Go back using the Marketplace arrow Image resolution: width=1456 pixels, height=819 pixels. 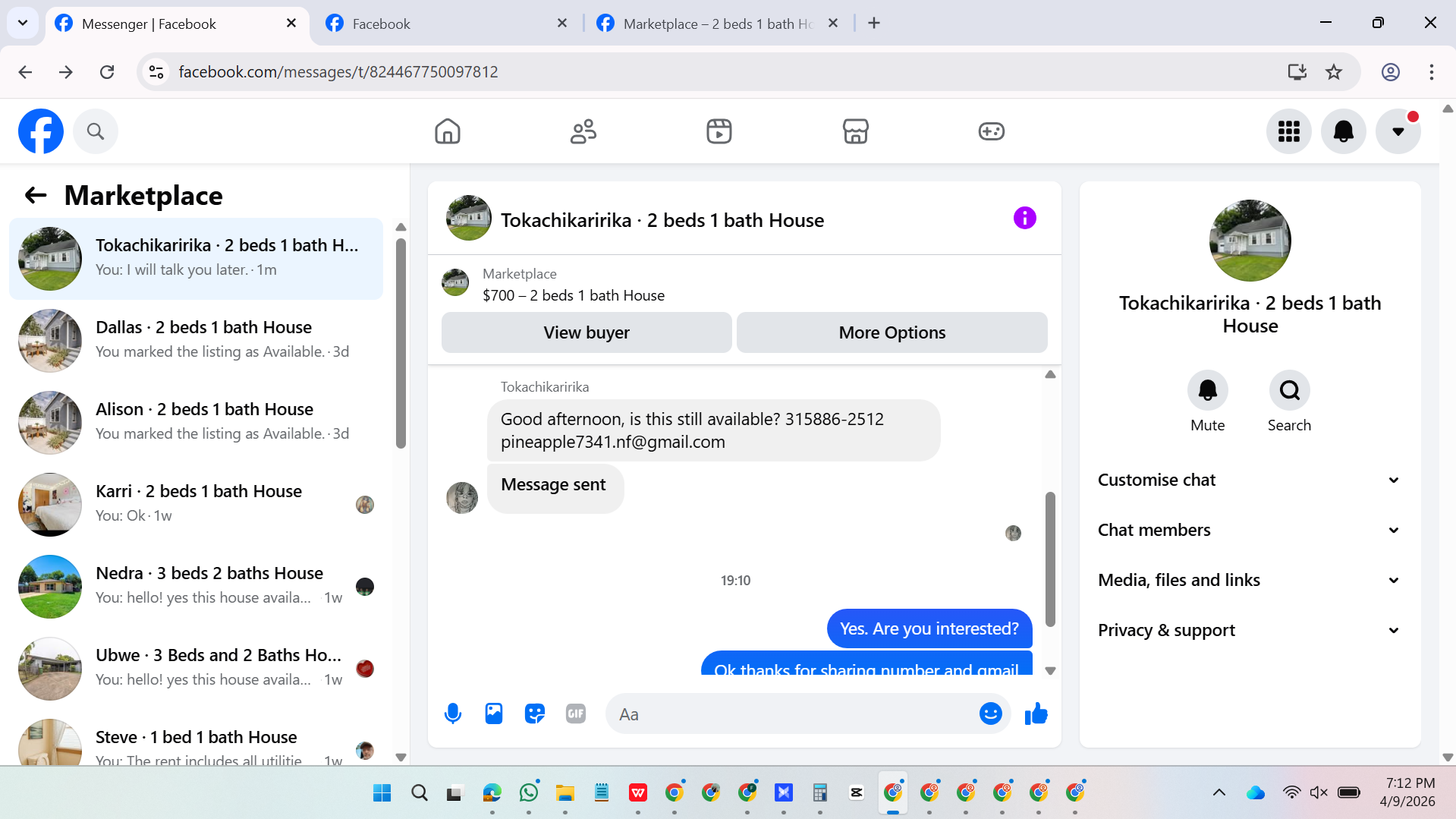(36, 196)
